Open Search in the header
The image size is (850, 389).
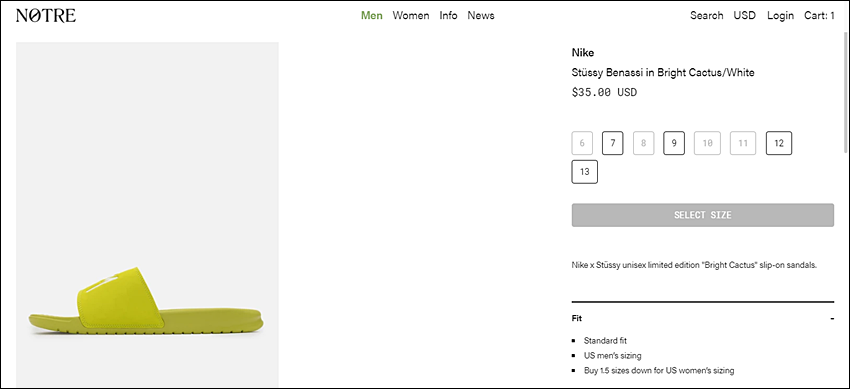click(706, 16)
